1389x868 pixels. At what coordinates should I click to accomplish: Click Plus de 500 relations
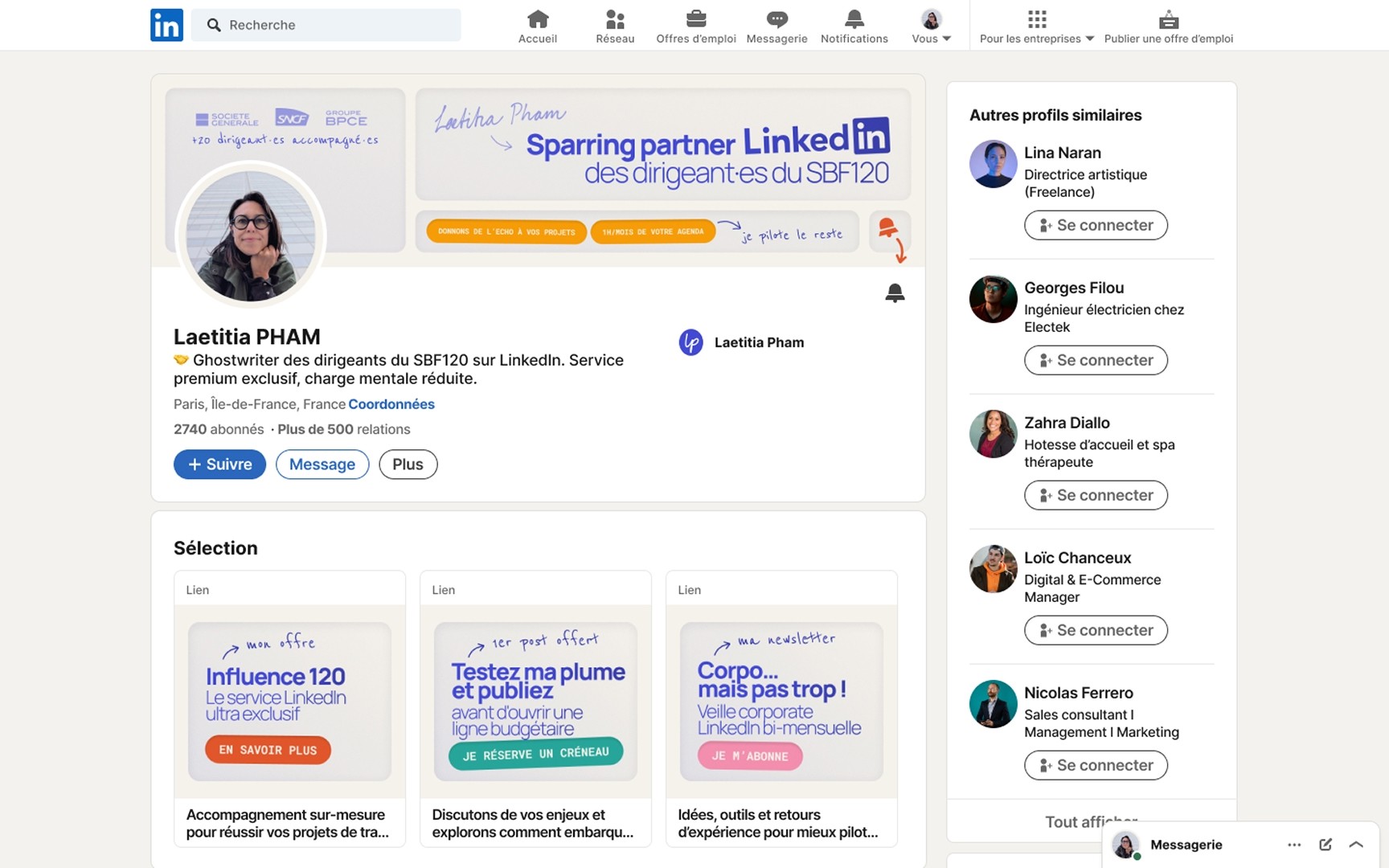[344, 429]
